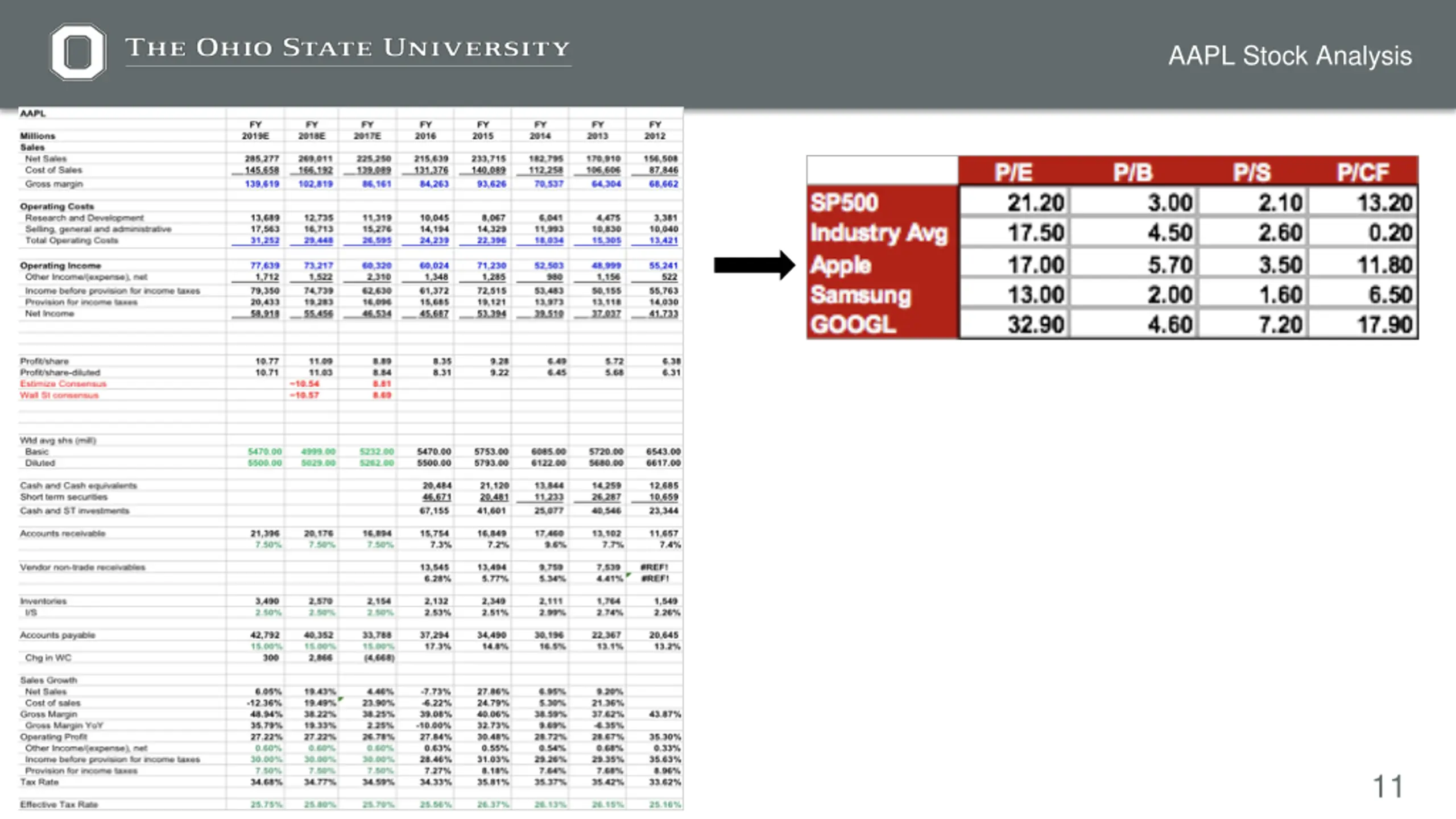Click the P/CF column header
This screenshot has width=1456, height=819.
click(1363, 172)
